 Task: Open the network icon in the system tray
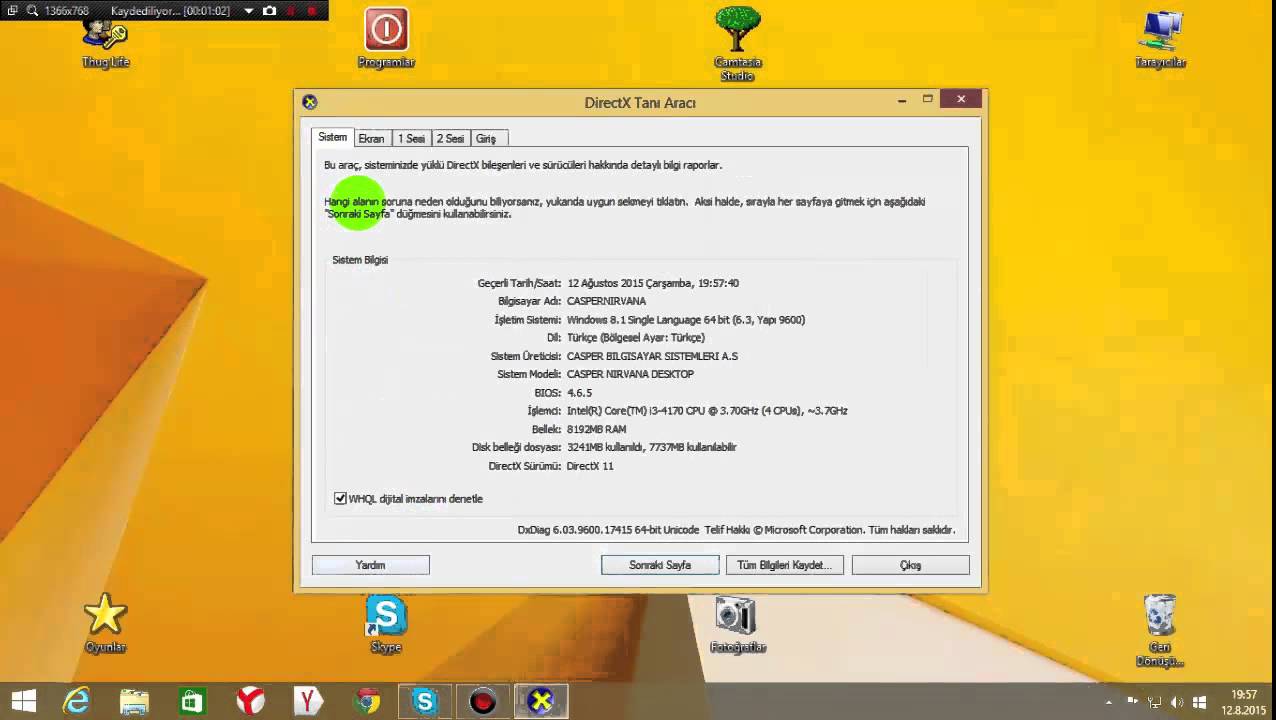pos(1154,702)
